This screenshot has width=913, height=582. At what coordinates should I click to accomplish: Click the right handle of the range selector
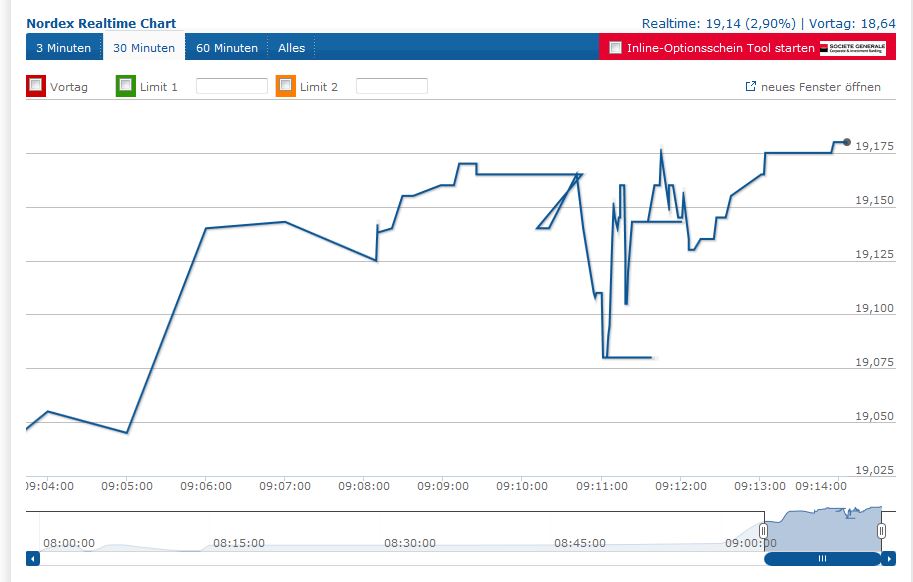pyautogui.click(x=882, y=530)
